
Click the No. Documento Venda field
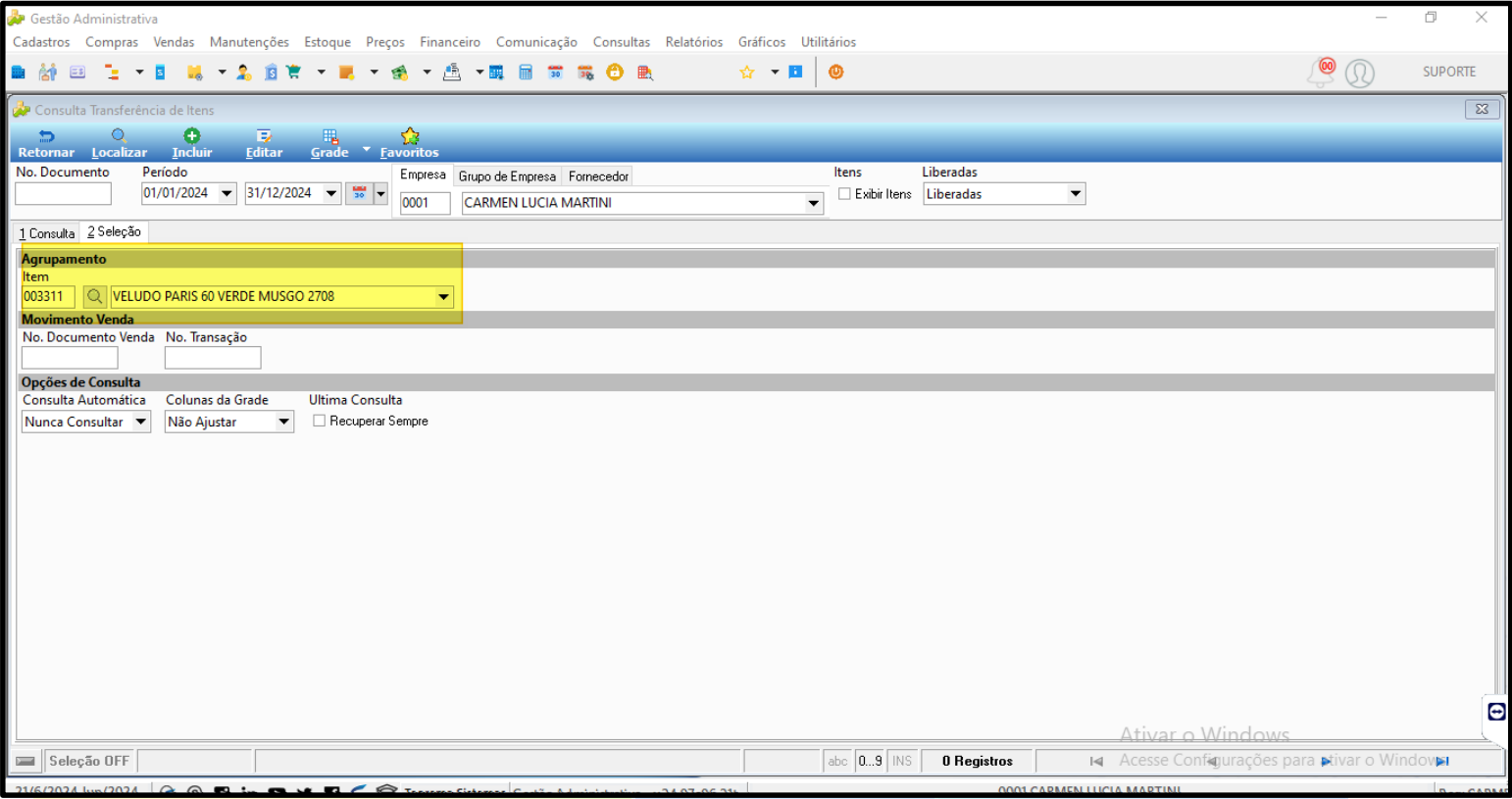[70, 358]
